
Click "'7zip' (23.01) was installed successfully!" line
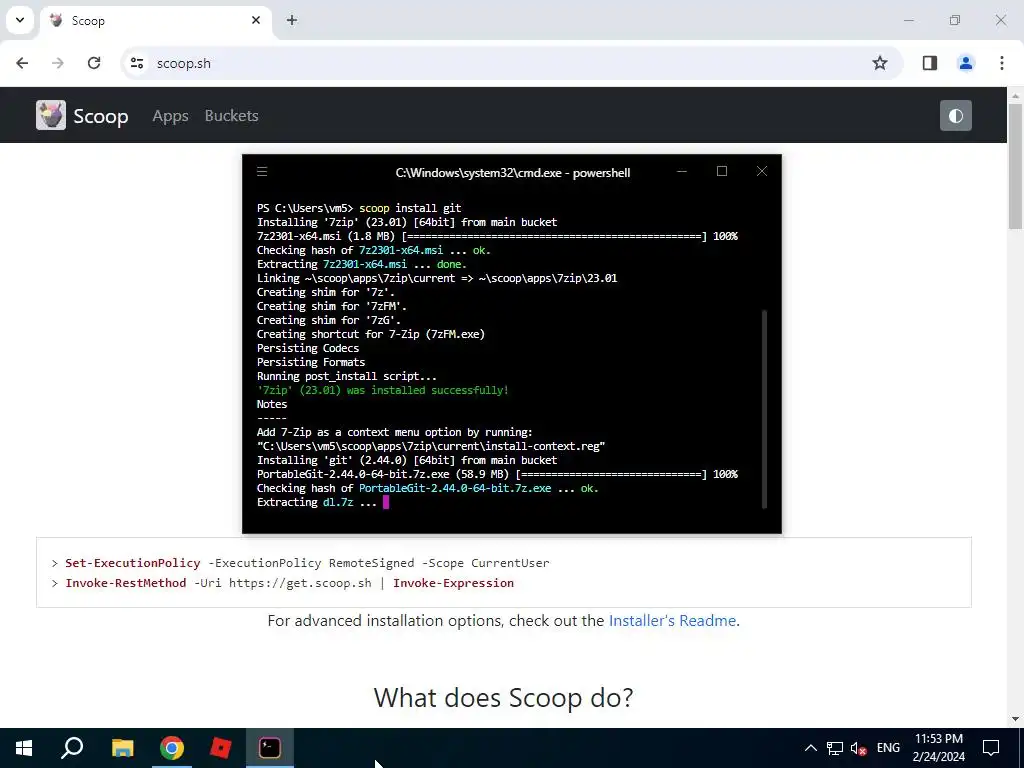(x=383, y=391)
